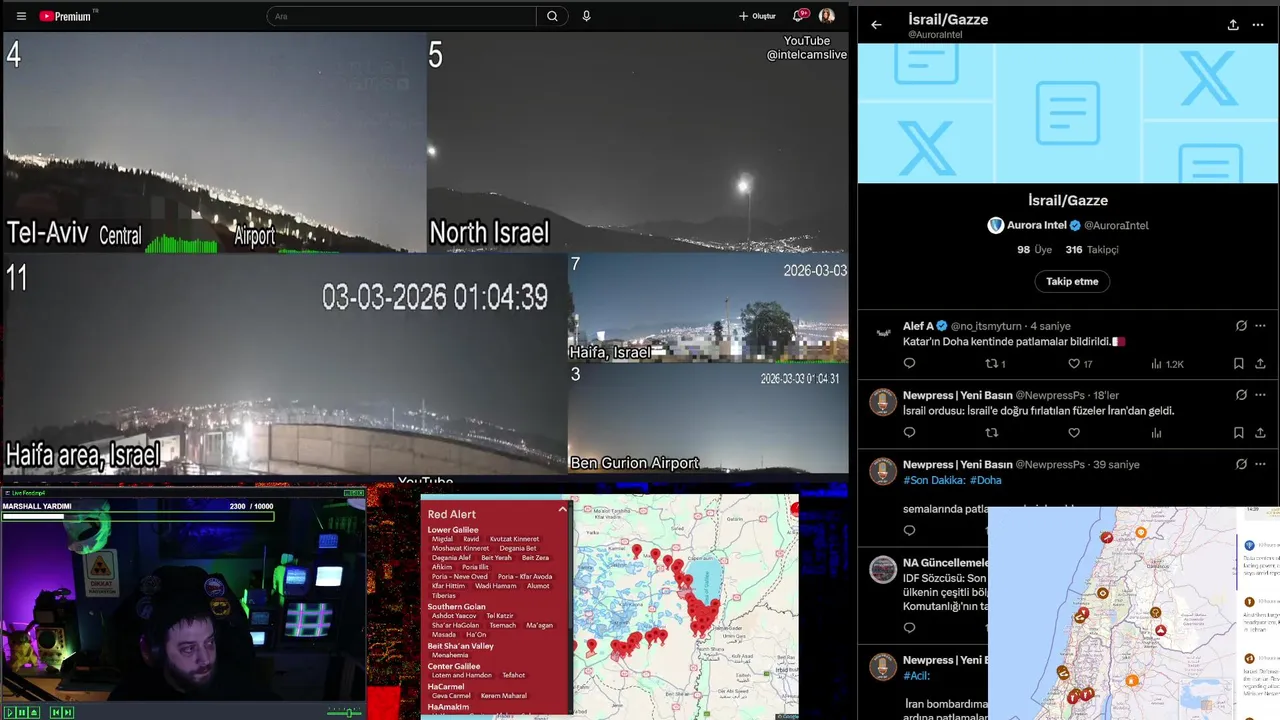Go back with arrow in İsrail/Gazze panel
Image resolution: width=1280 pixels, height=720 pixels.
tap(876, 25)
